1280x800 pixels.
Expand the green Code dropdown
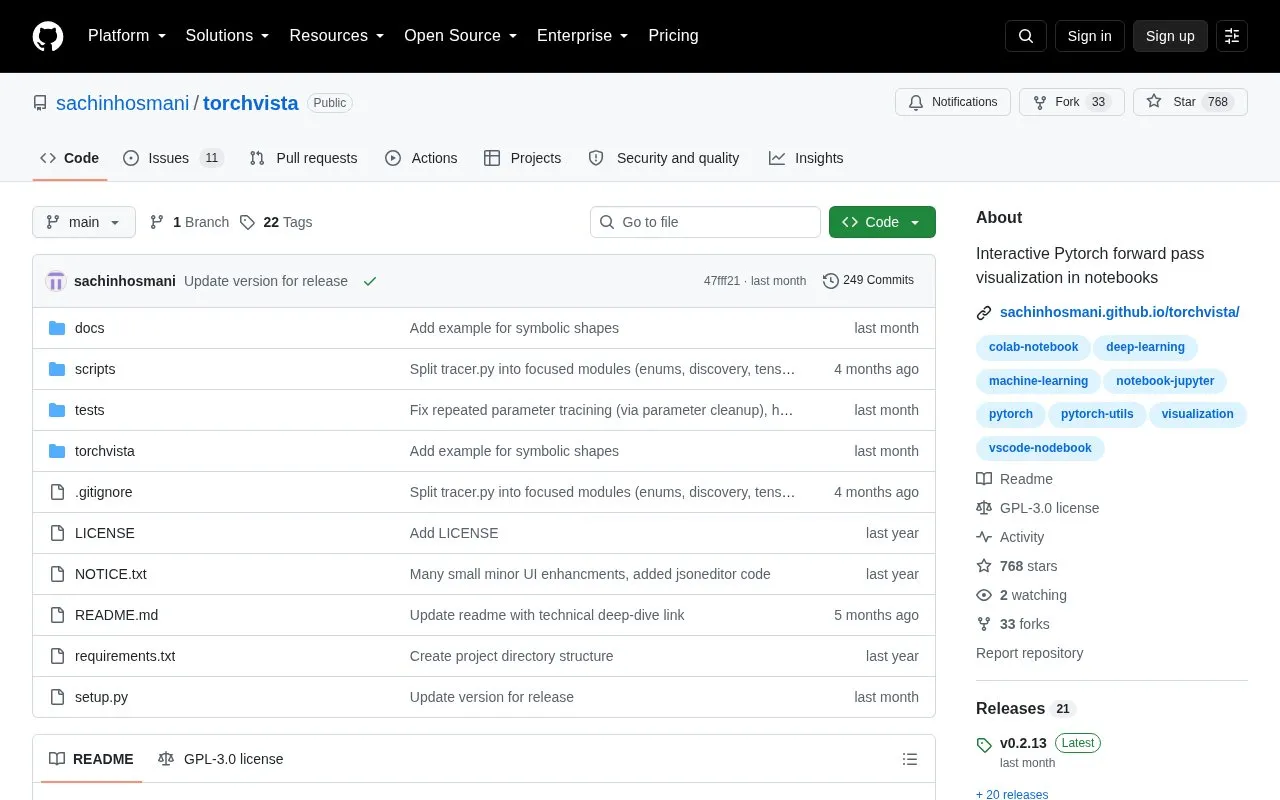(x=882, y=222)
